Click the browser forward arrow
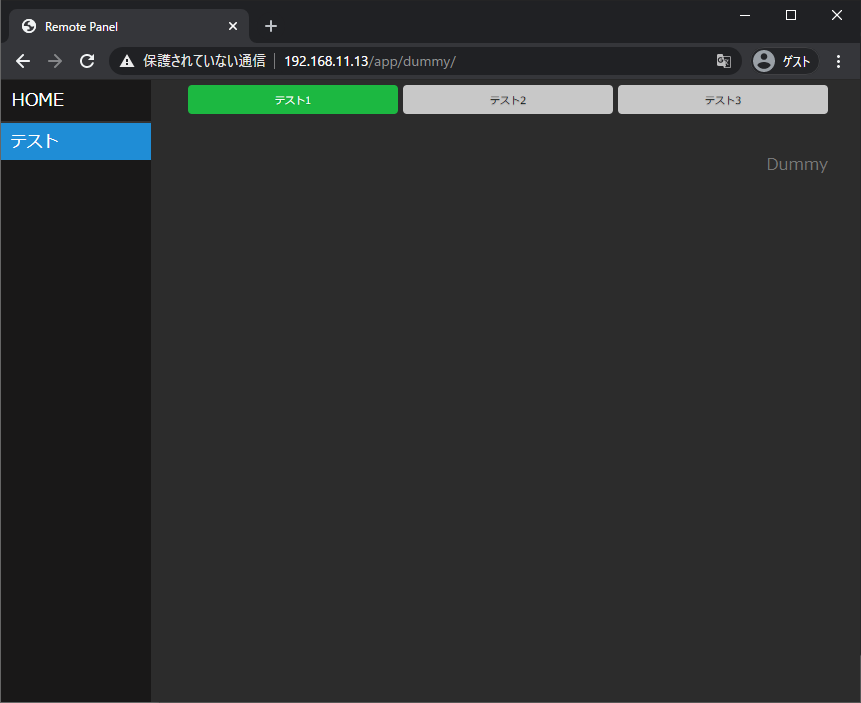The image size is (861, 703). [x=55, y=61]
